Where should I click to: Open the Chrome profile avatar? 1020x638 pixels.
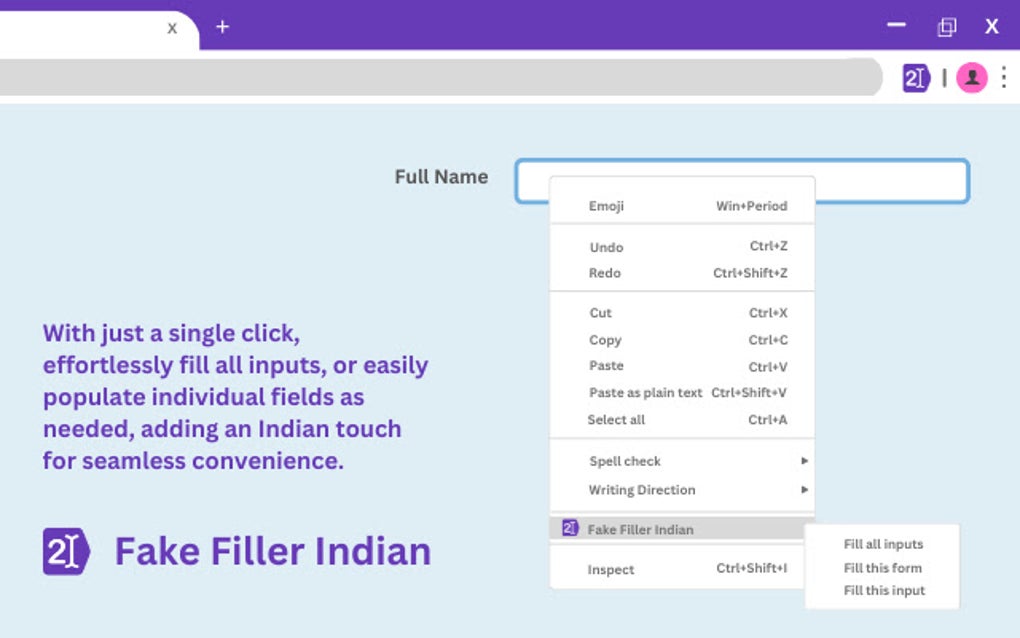pyautogui.click(x=972, y=78)
